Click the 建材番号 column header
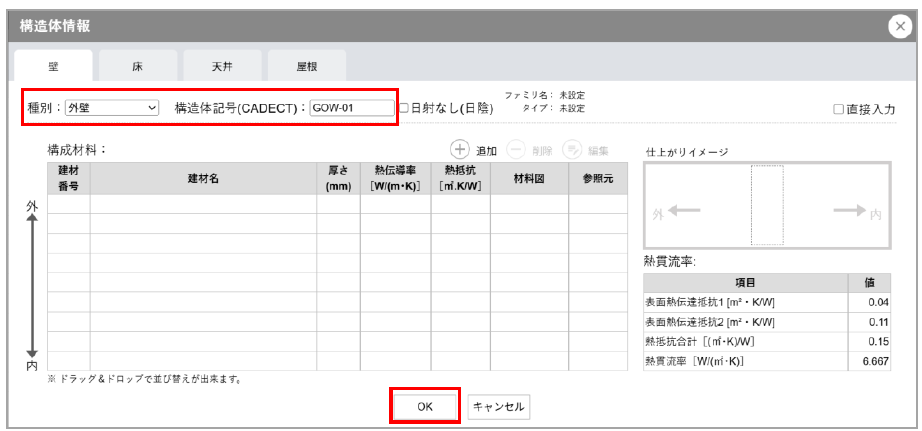 coord(68,178)
